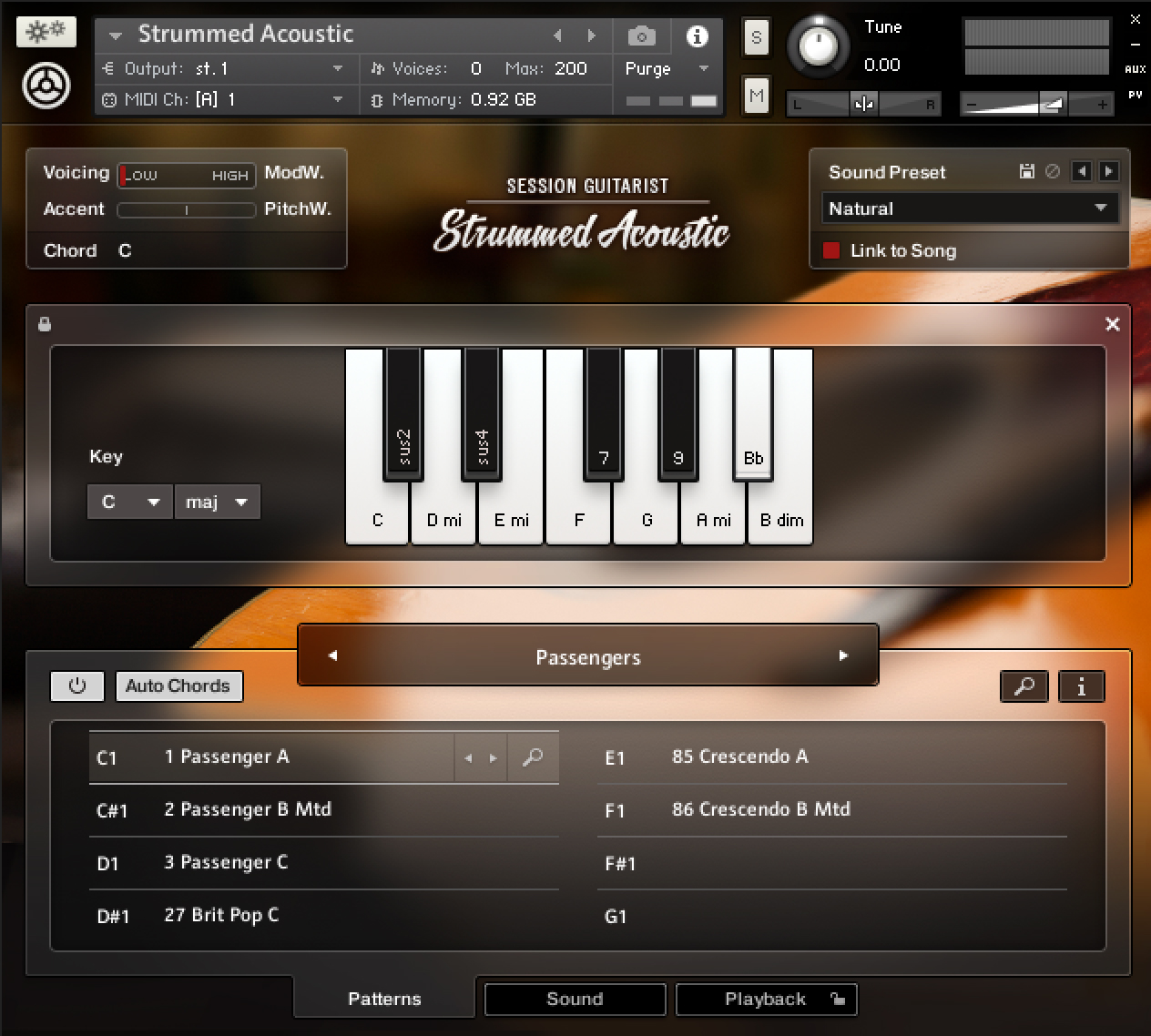Solo the instrument with S button

pyautogui.click(x=756, y=38)
